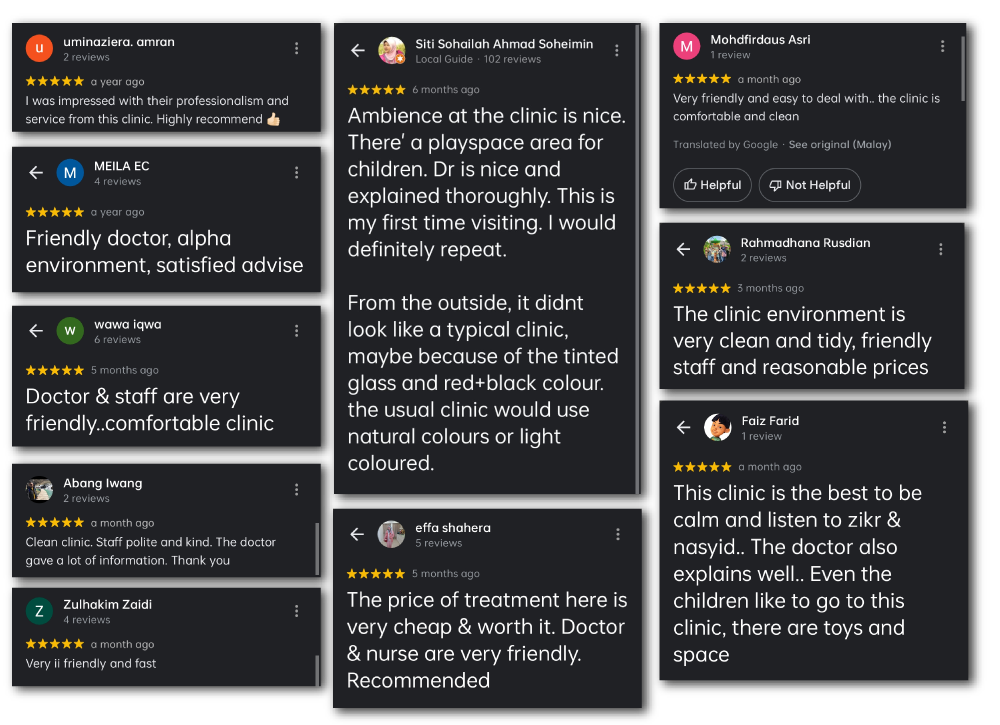
Task: Open kebab menu on Abang Iwang review
Action: coord(297,489)
